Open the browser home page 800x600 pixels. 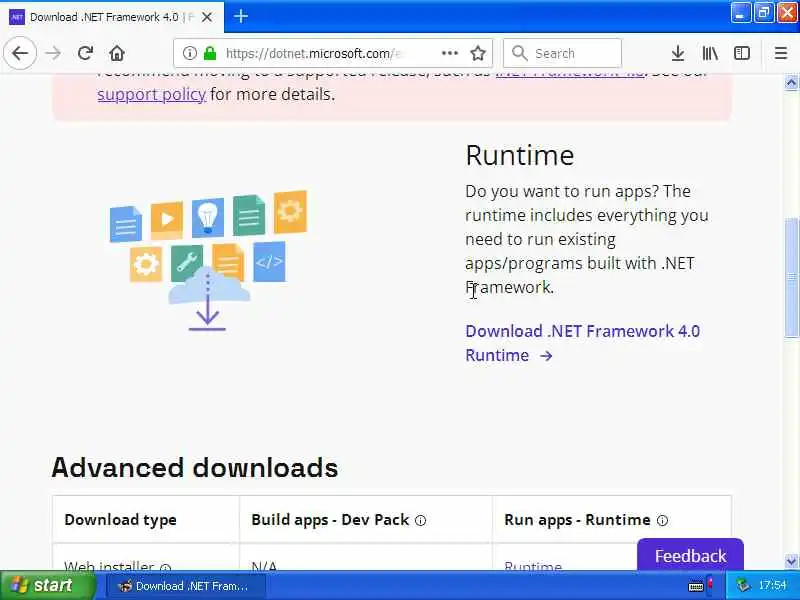[117, 53]
